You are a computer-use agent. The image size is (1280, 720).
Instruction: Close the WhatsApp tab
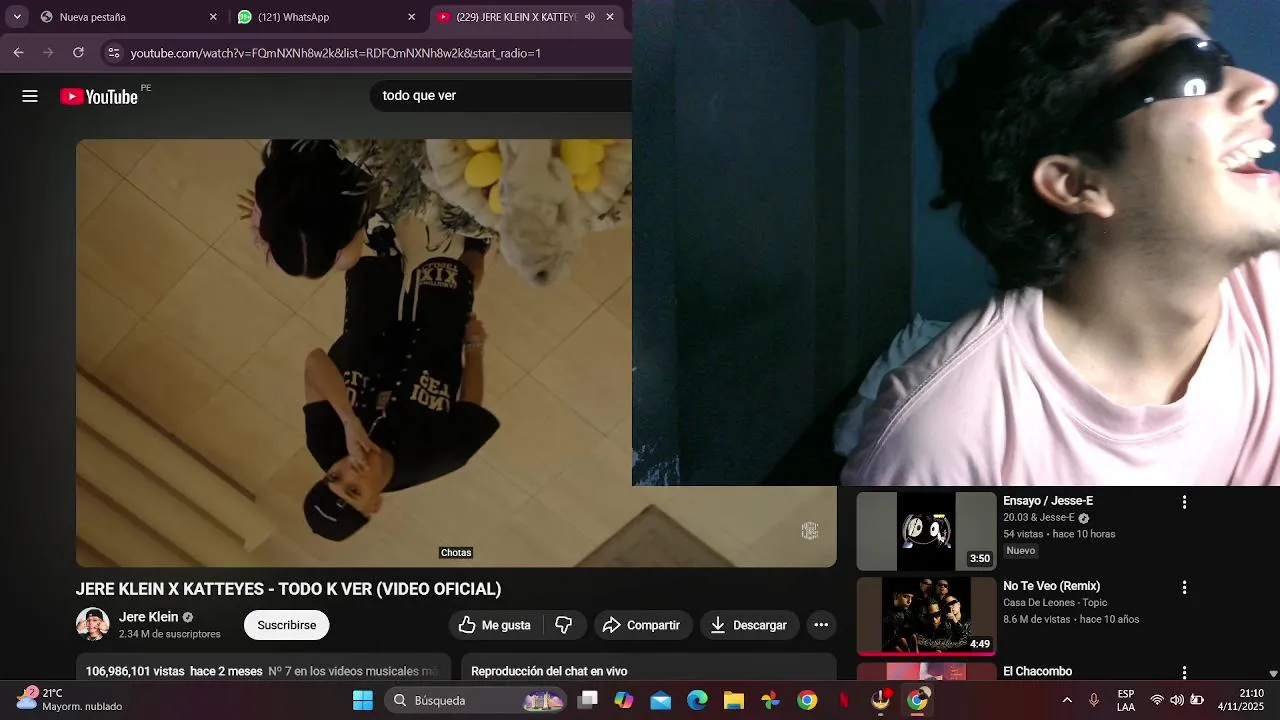(412, 17)
